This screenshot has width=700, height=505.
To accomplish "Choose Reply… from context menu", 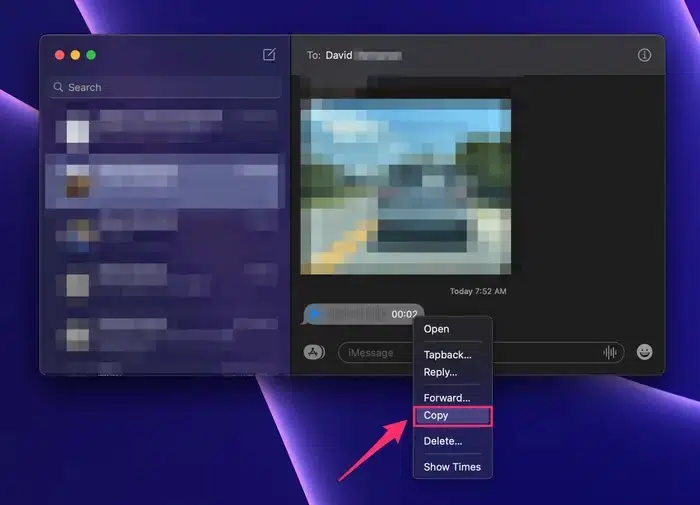I will click(440, 372).
